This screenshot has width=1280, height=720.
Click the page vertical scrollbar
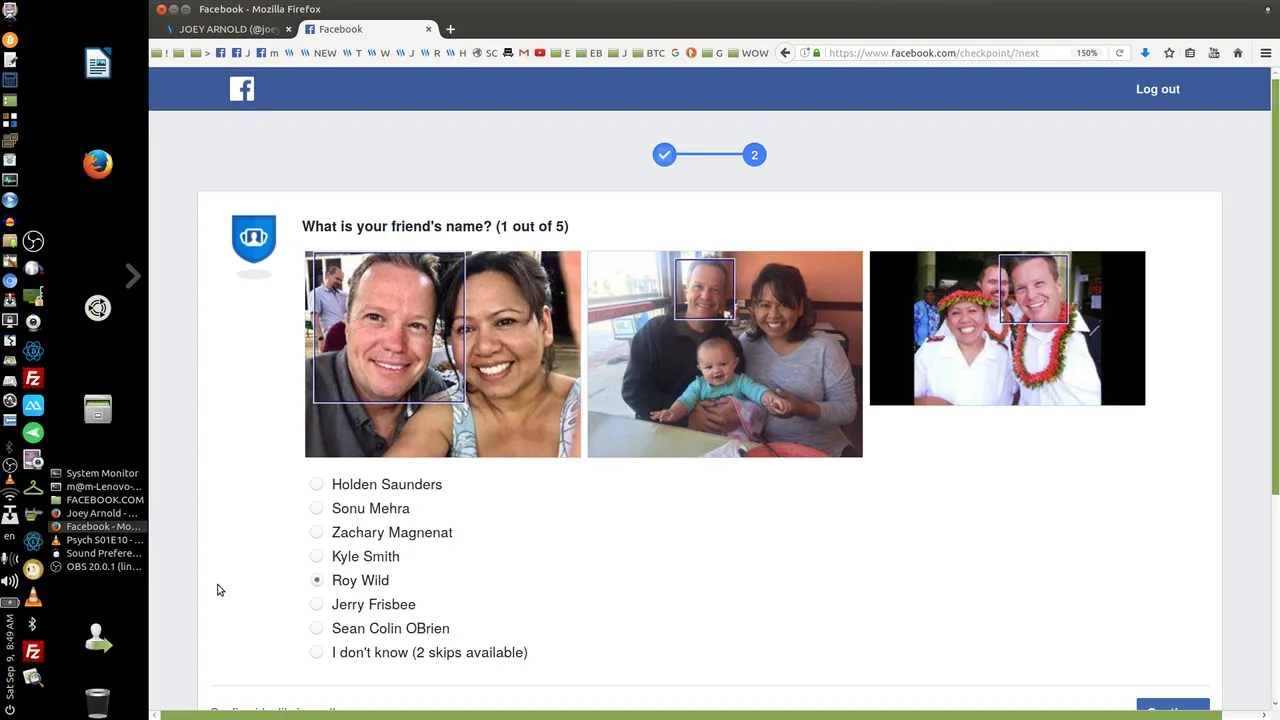[x=1274, y=300]
